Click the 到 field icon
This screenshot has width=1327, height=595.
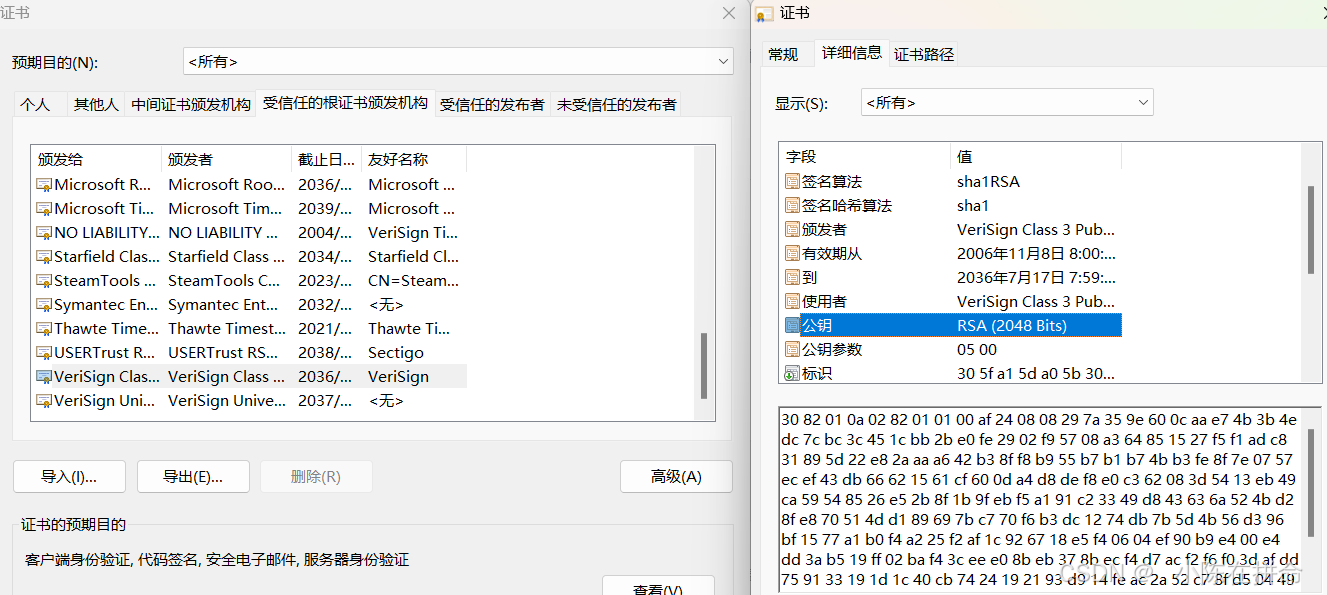click(x=792, y=278)
